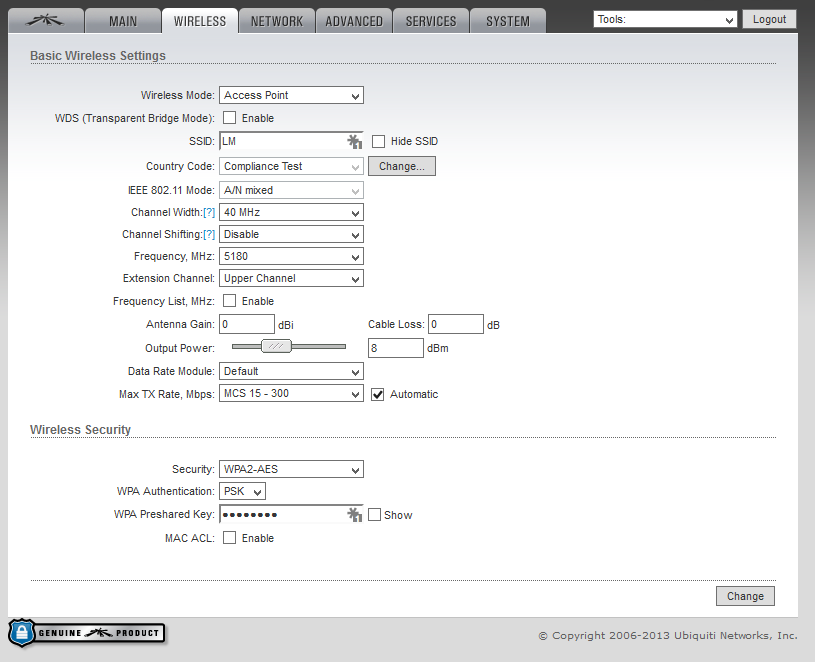The width and height of the screenshot is (815, 662).
Task: Click the icon beside WPA Preshared Key
Action: coord(354,515)
